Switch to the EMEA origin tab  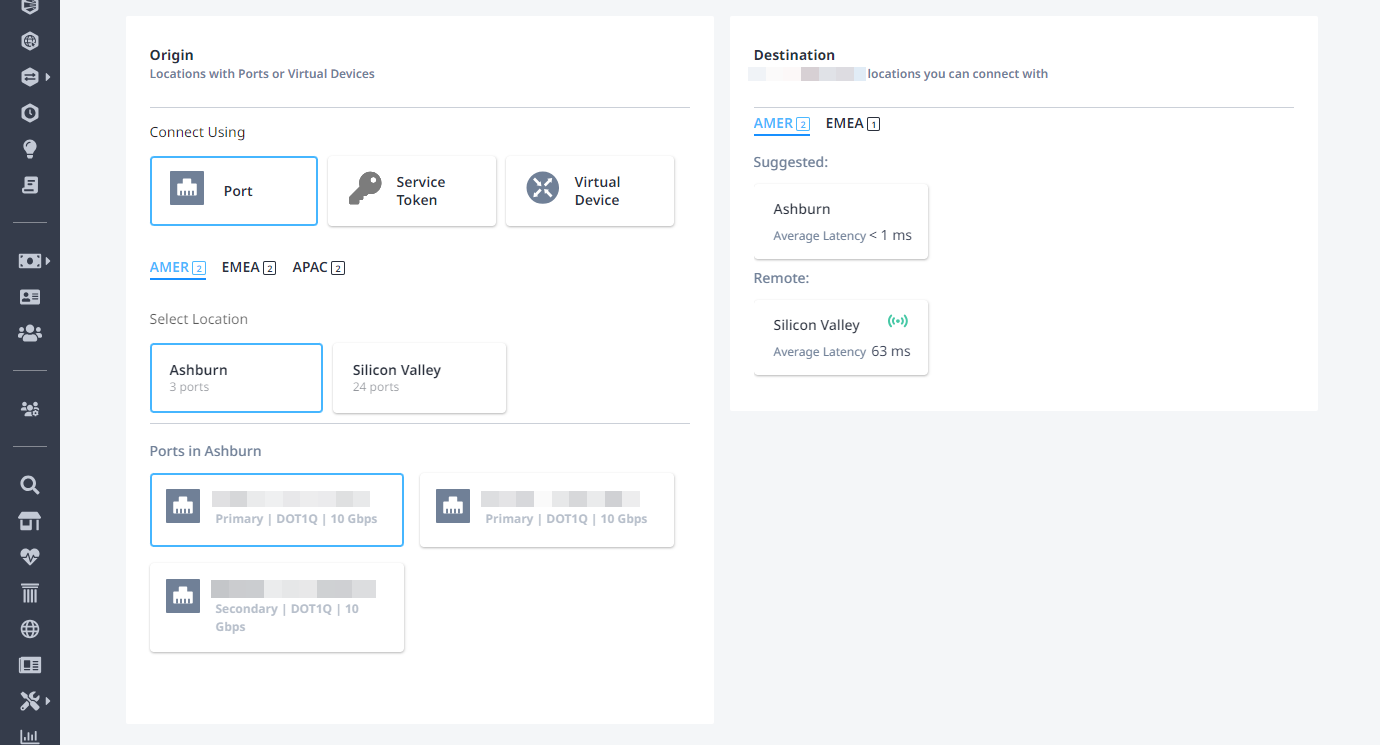(248, 268)
